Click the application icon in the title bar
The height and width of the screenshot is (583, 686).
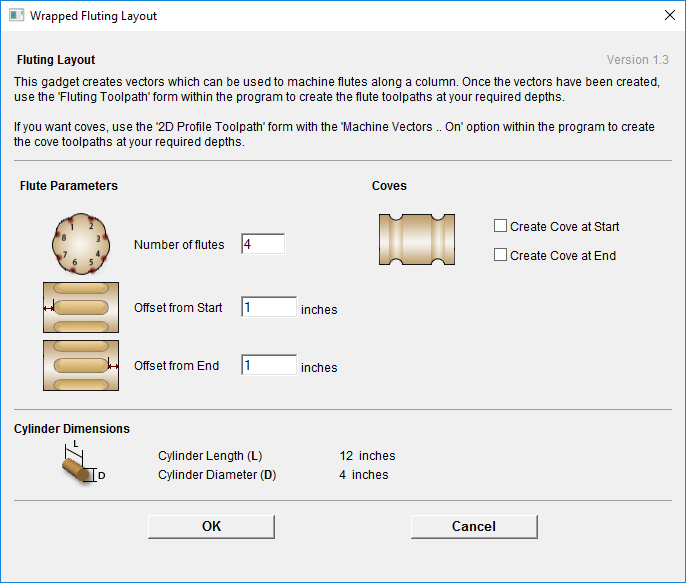tap(17, 16)
